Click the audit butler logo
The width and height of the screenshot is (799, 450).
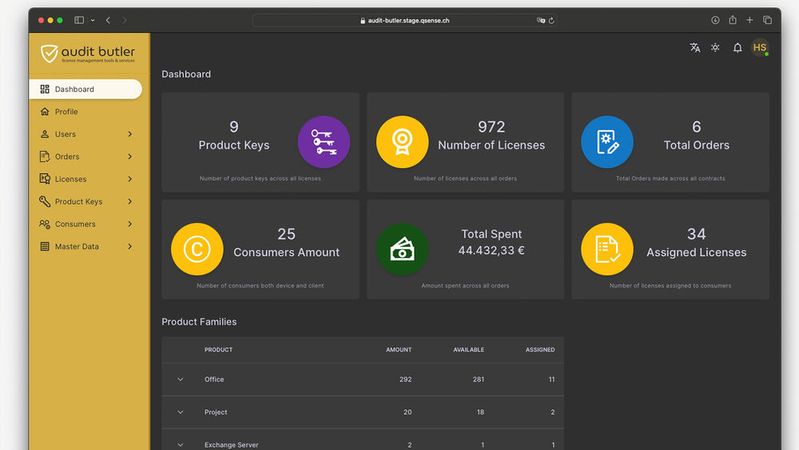tap(88, 54)
